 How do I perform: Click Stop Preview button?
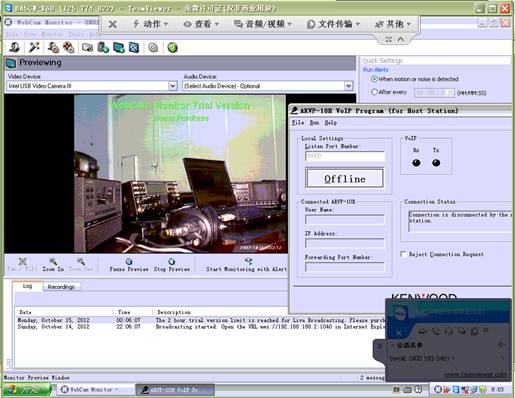[x=172, y=265]
